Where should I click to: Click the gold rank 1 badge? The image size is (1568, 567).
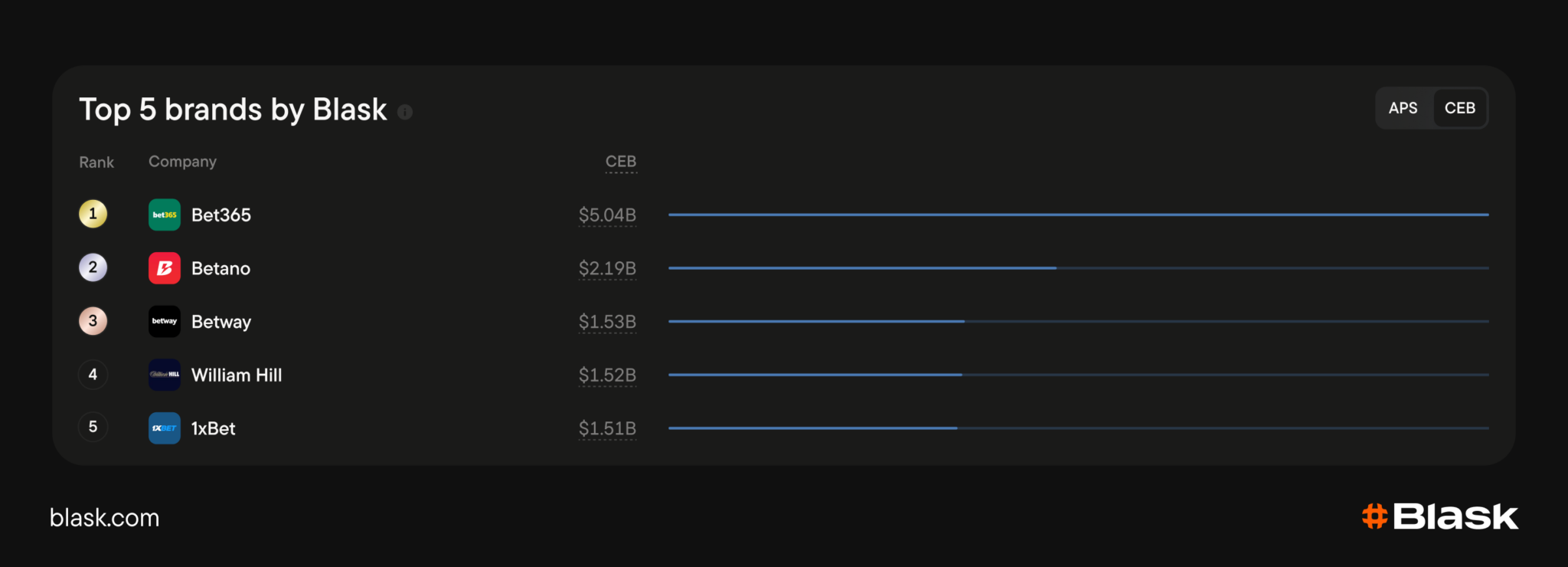tap(93, 214)
